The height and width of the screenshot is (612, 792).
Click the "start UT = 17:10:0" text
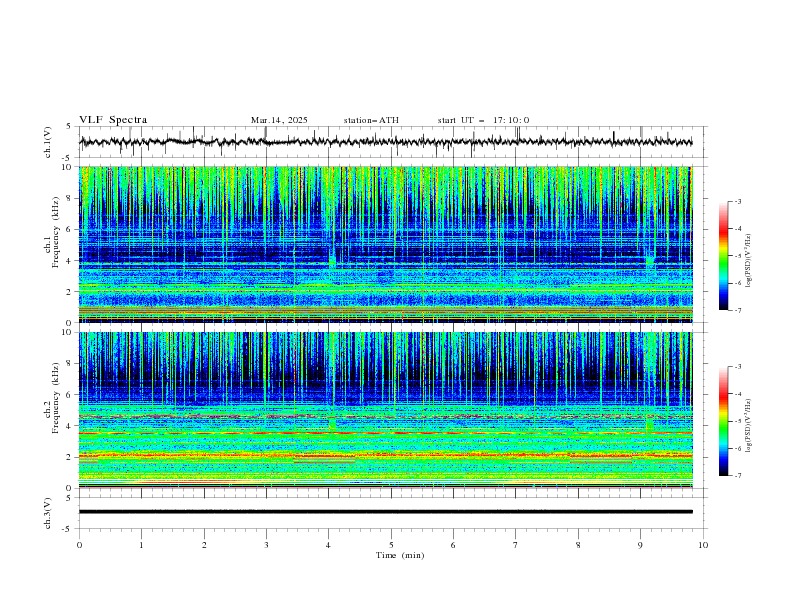pyautogui.click(x=483, y=120)
